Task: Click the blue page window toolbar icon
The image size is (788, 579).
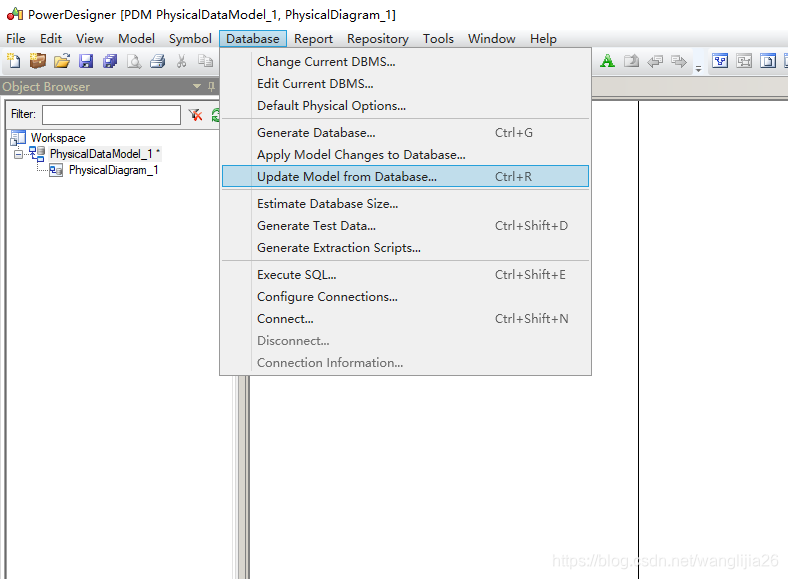Action: [768, 61]
